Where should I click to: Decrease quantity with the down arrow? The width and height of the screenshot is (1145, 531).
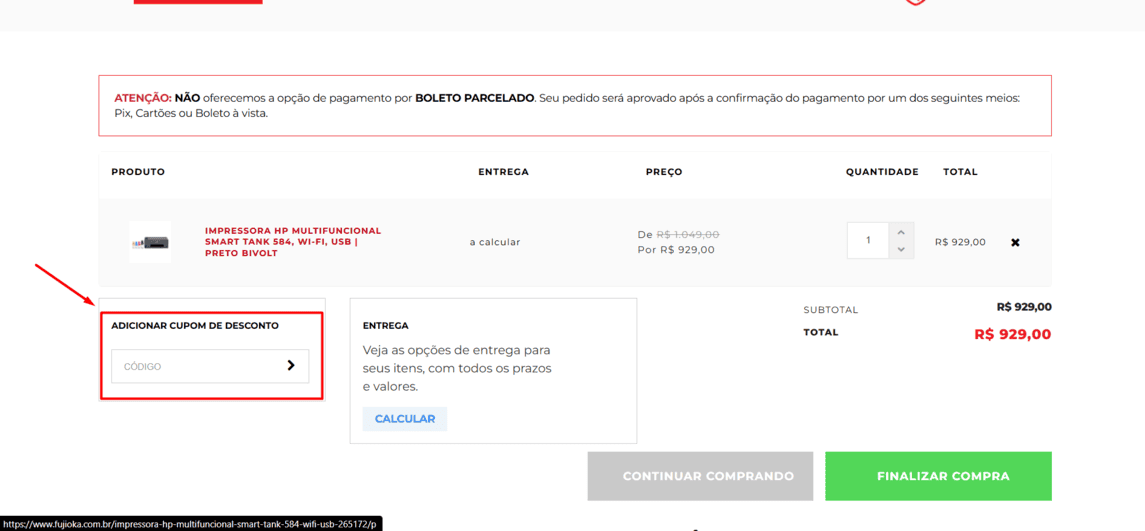click(x=901, y=250)
